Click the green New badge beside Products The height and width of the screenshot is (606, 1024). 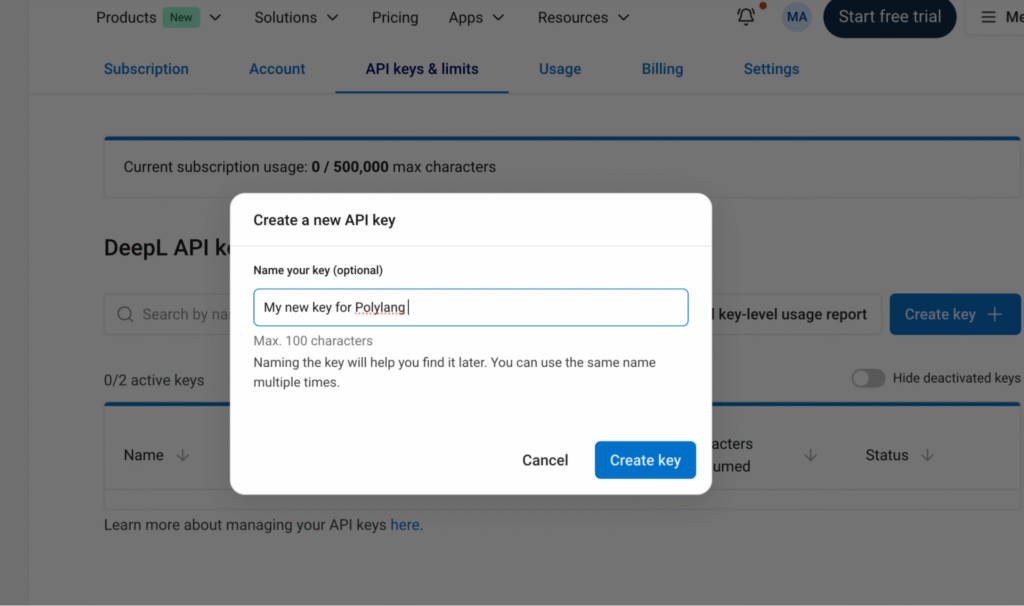click(x=180, y=17)
